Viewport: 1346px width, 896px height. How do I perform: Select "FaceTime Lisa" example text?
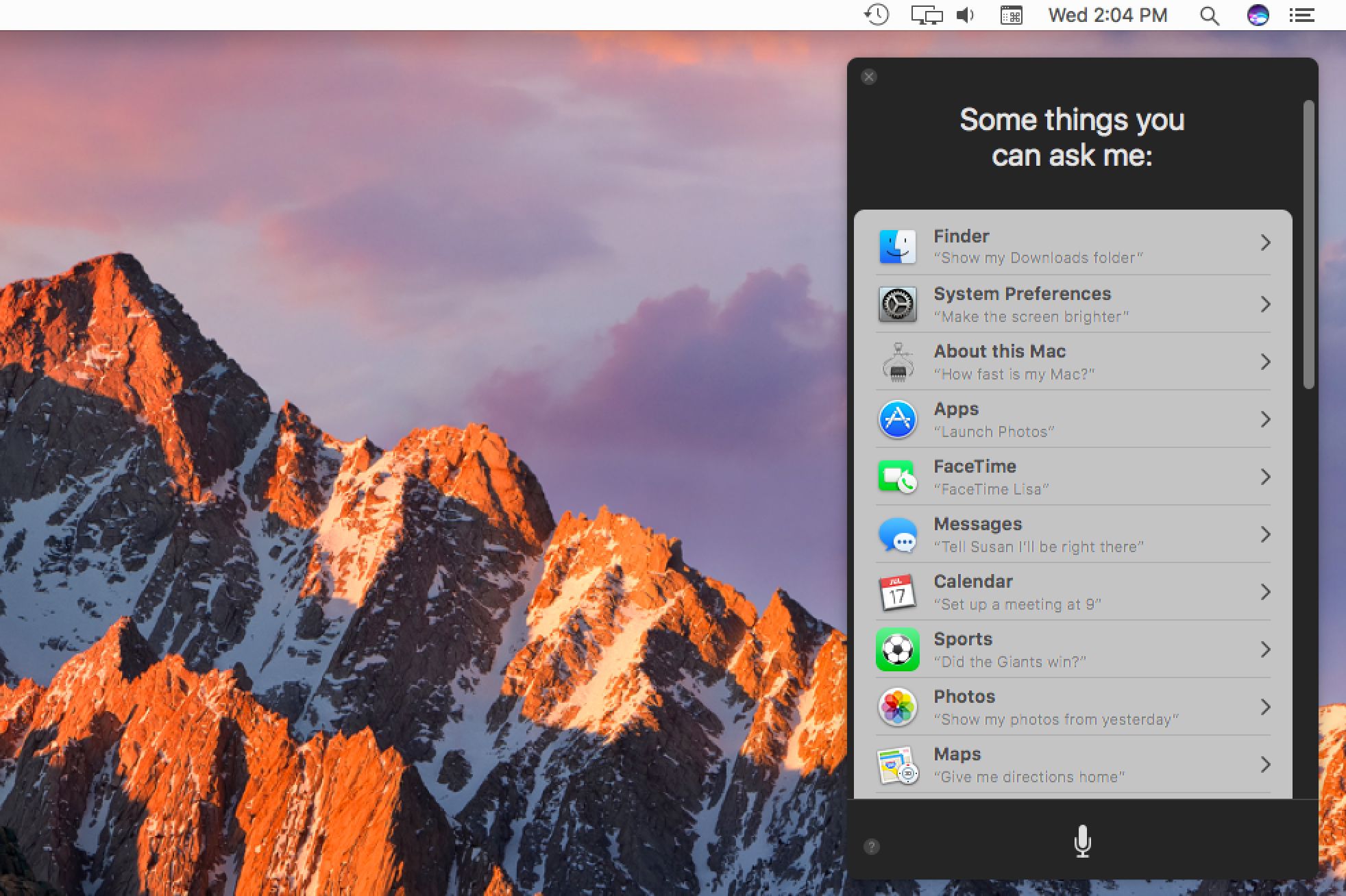[991, 489]
